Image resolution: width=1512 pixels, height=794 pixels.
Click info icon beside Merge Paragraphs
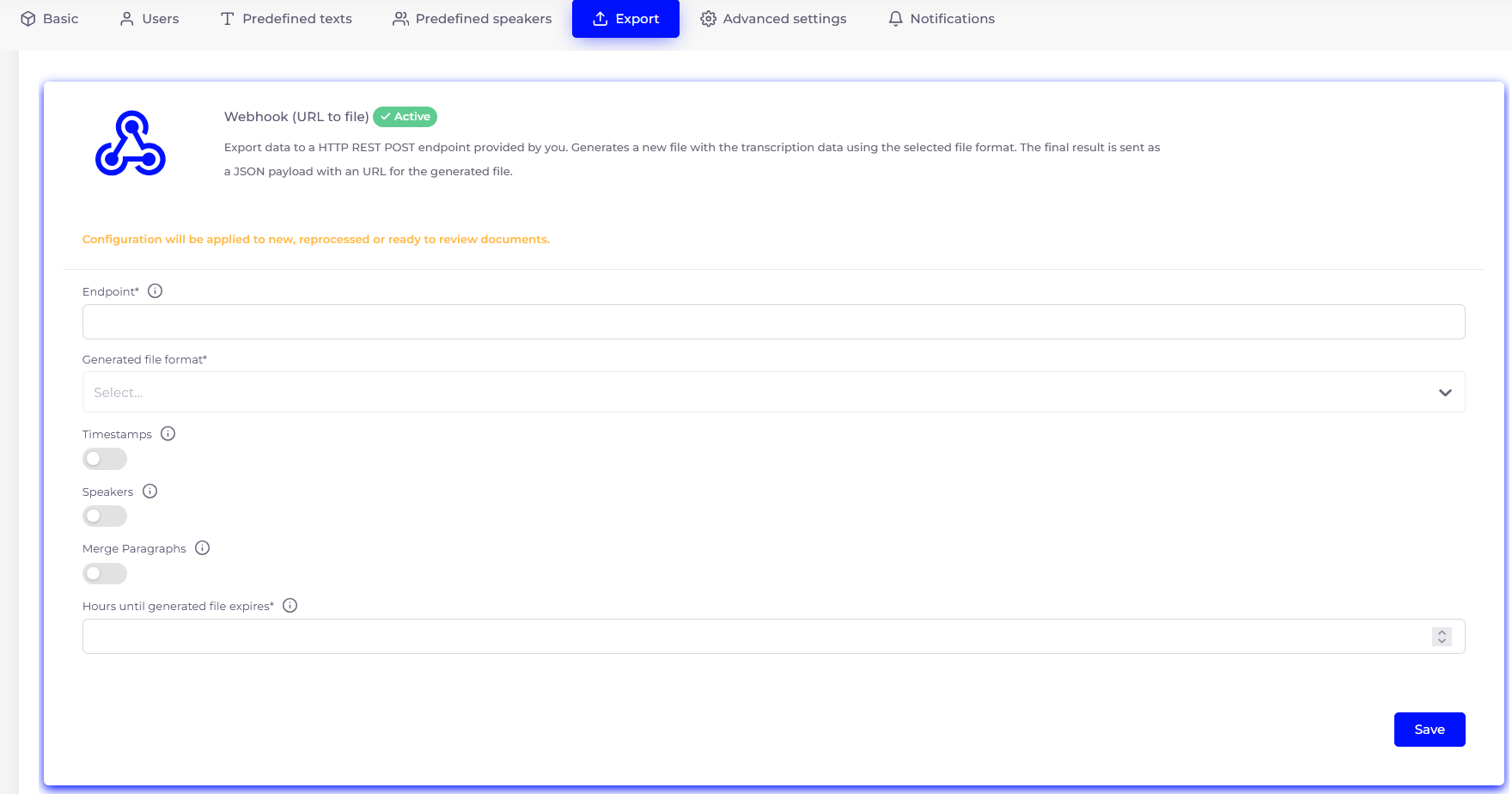(203, 548)
